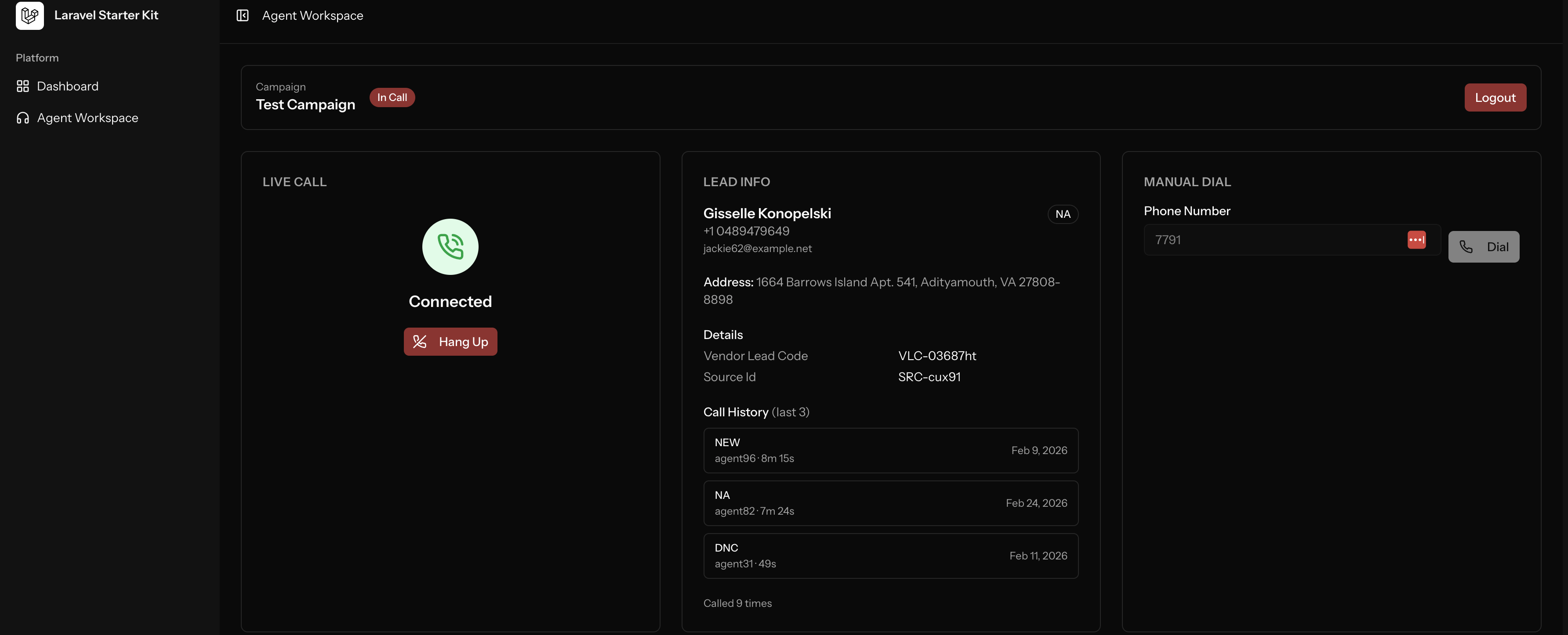Click the Vendor Lead Code label

tap(755, 356)
